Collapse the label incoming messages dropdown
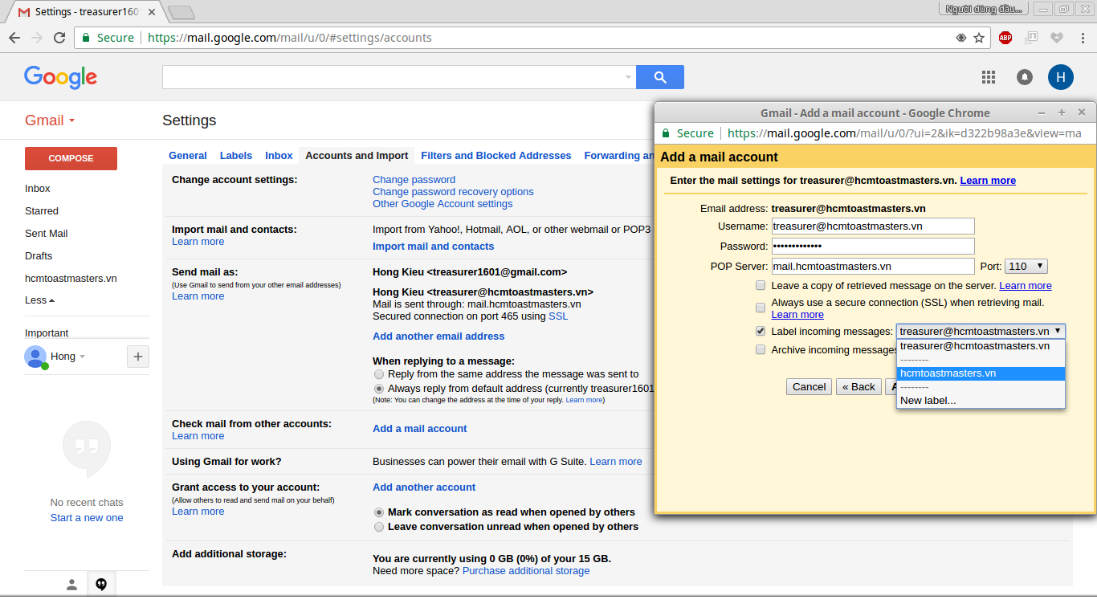 click(981, 331)
